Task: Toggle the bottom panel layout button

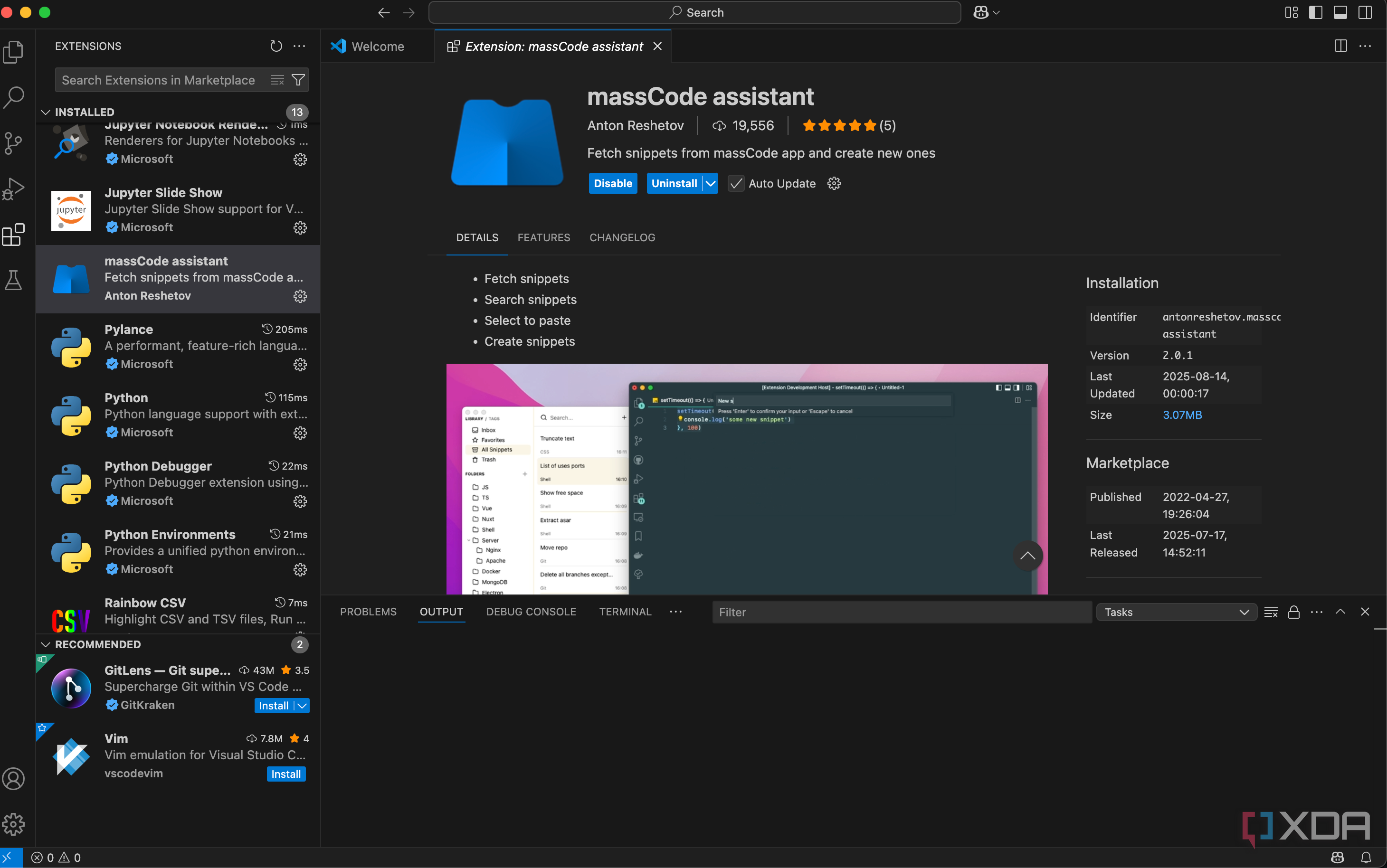Action: point(1340,13)
